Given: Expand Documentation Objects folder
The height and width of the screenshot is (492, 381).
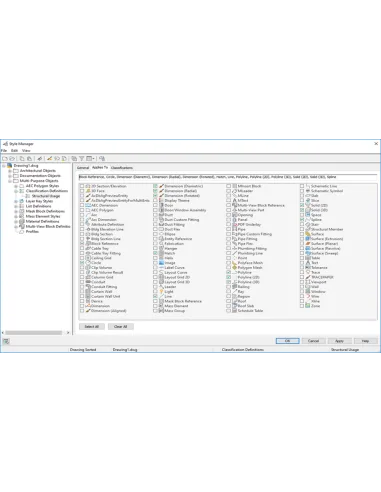Looking at the screenshot, I should pos(10,176).
